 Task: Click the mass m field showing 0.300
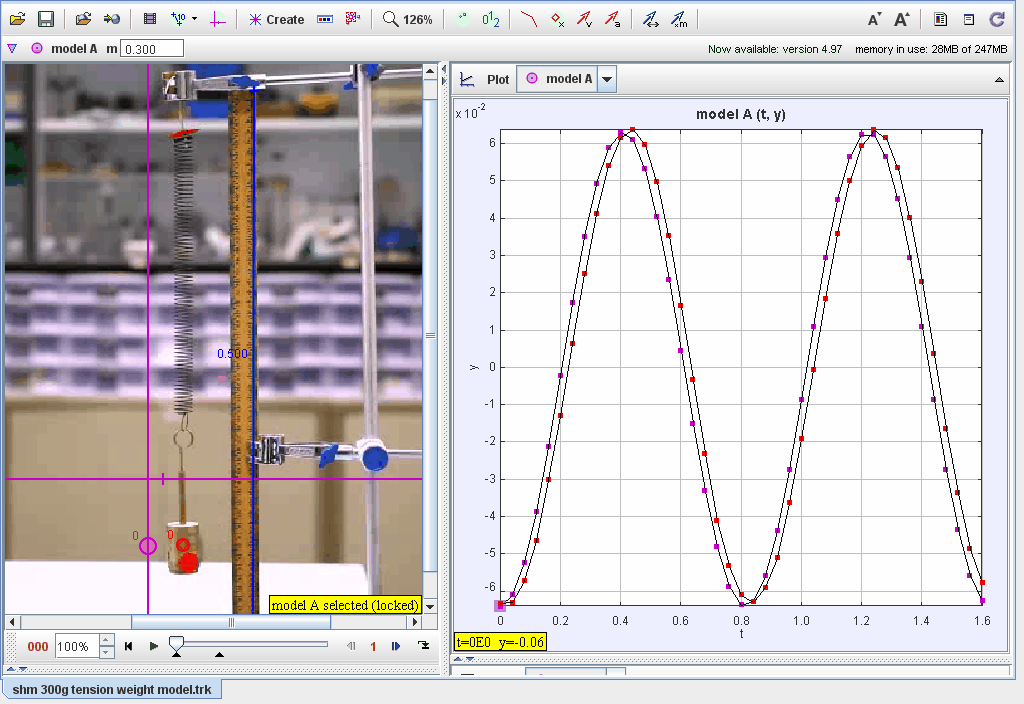[152, 49]
